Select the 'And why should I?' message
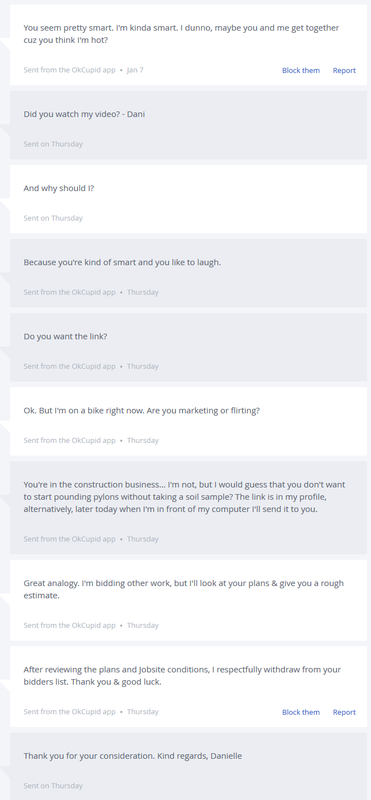Screen dimensions: 371x800 [59, 188]
